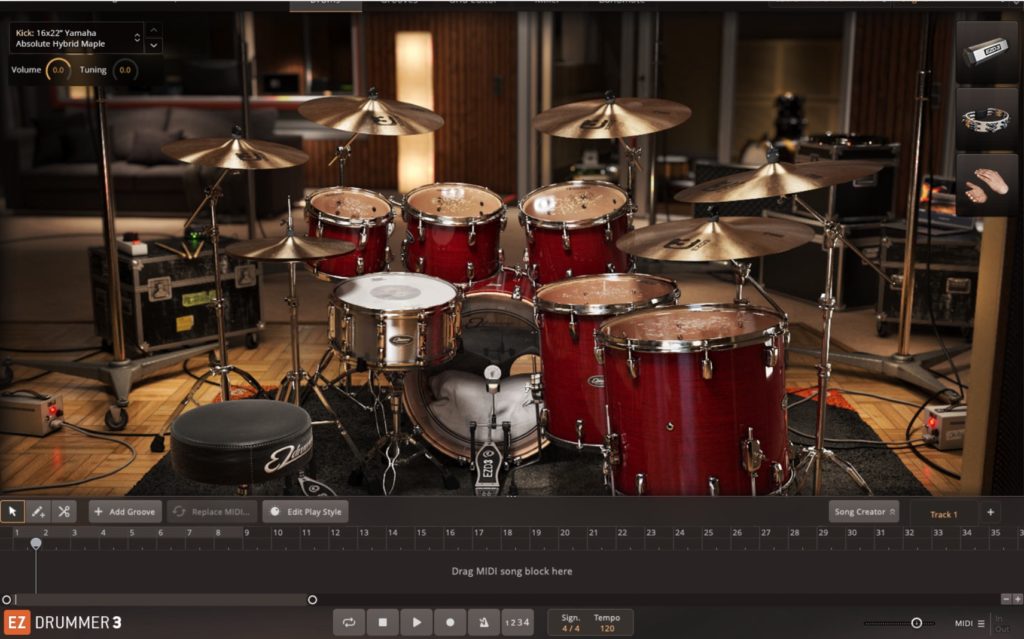Click Replace MIDI button

[x=212, y=512]
